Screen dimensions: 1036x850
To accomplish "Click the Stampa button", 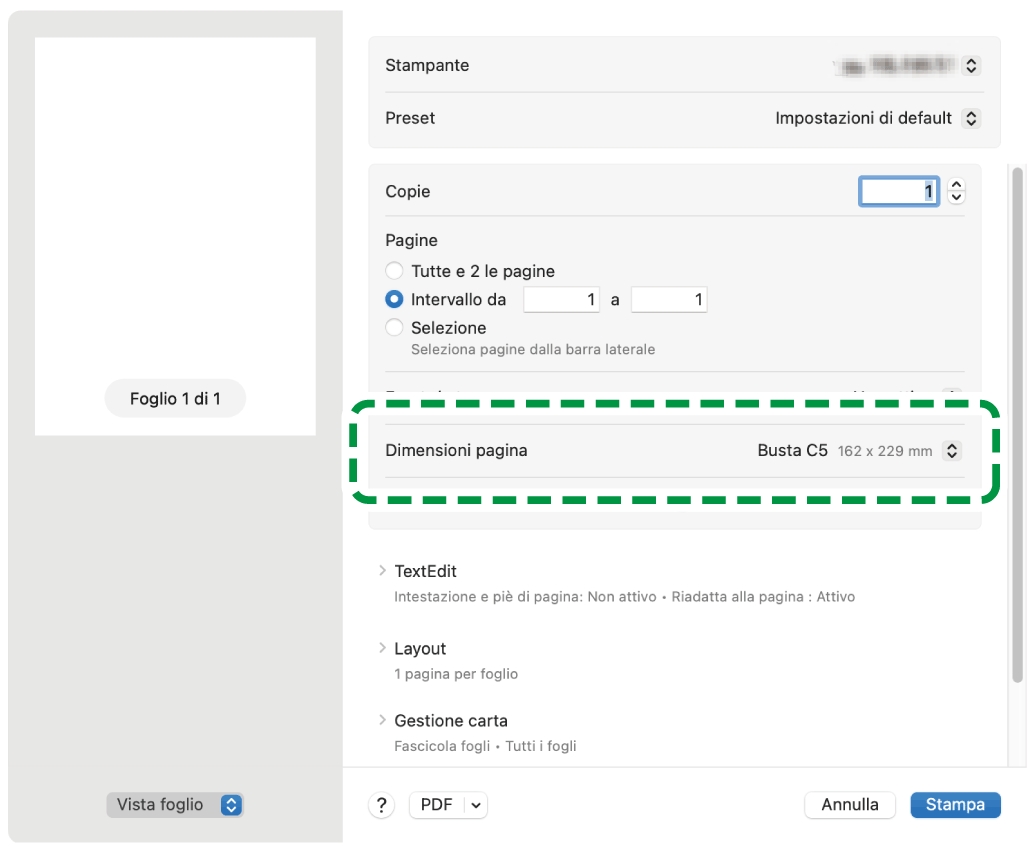I will (x=955, y=805).
